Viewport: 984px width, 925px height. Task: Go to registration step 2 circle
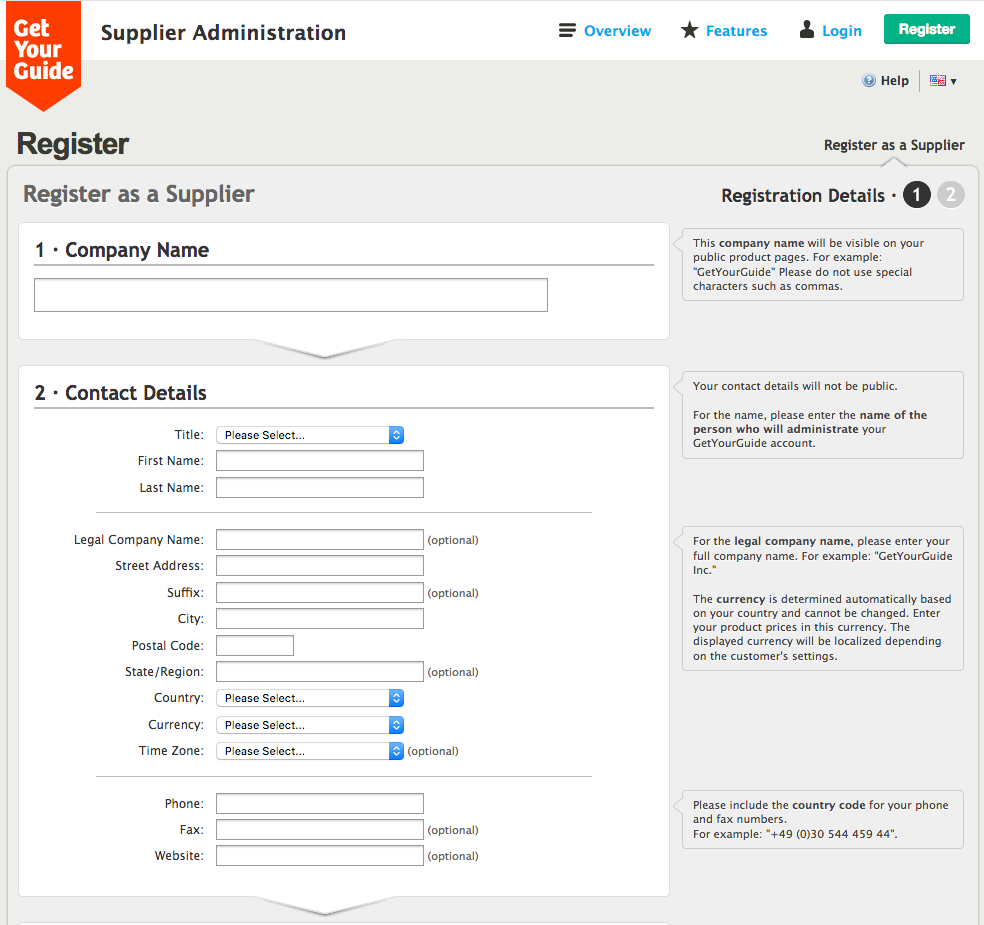pyautogui.click(x=951, y=195)
